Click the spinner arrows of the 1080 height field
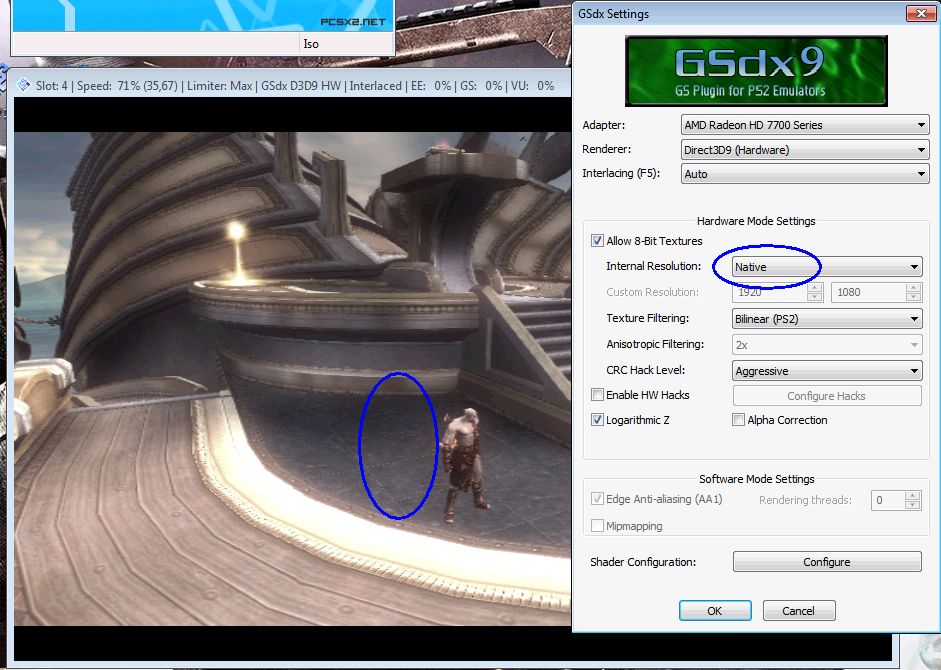Viewport: 941px width, 670px height. (x=913, y=292)
